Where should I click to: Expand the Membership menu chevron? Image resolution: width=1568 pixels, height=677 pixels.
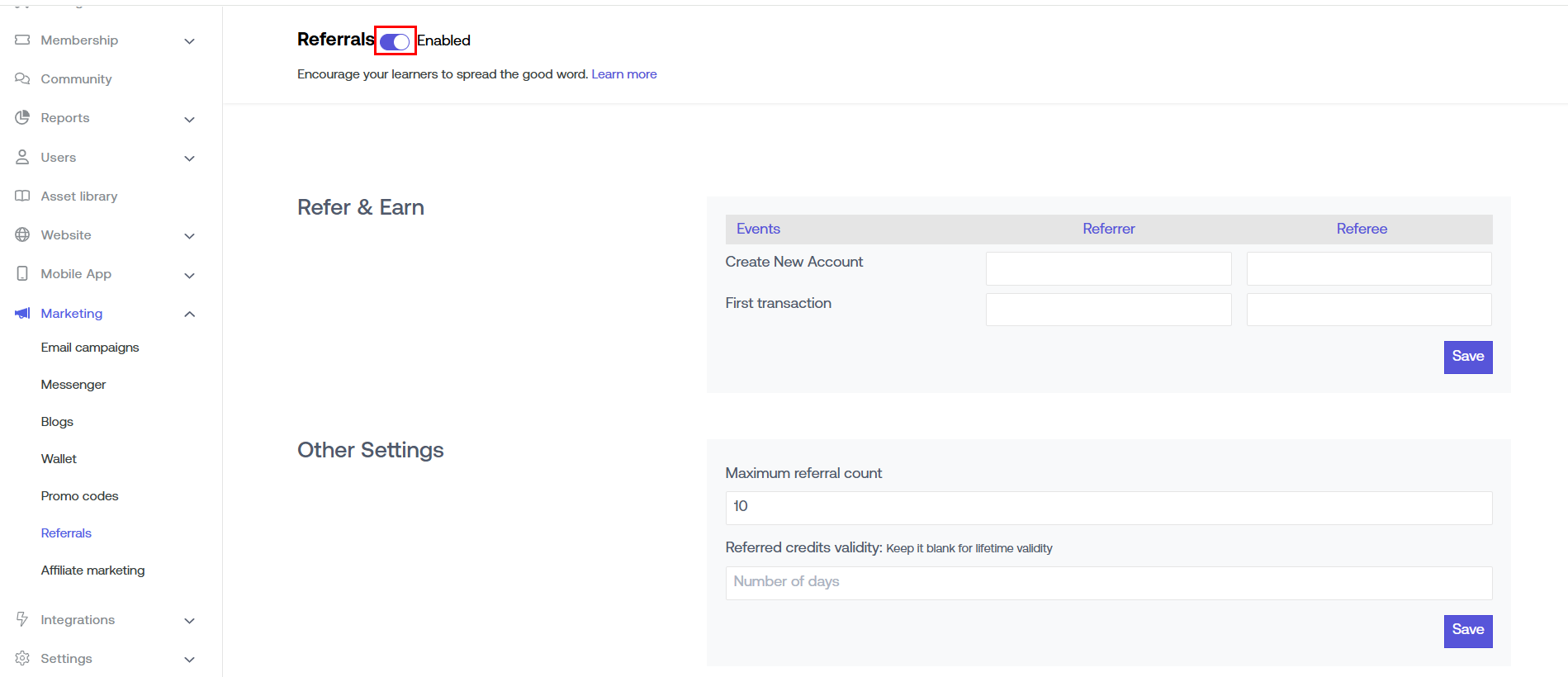(x=189, y=41)
